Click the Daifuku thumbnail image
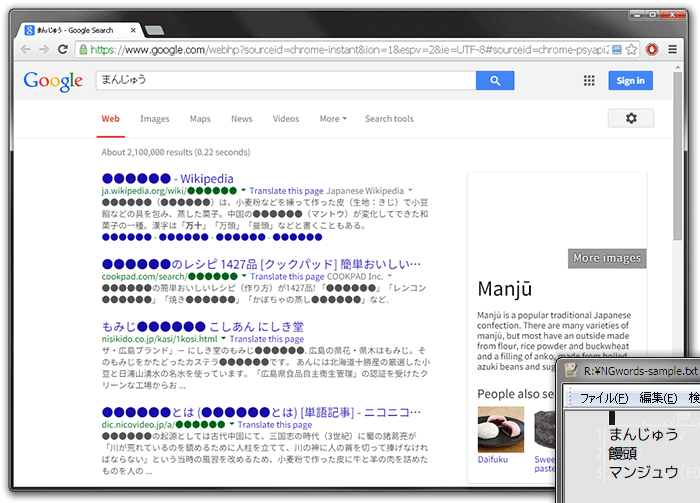The image size is (700, 503). [x=501, y=429]
